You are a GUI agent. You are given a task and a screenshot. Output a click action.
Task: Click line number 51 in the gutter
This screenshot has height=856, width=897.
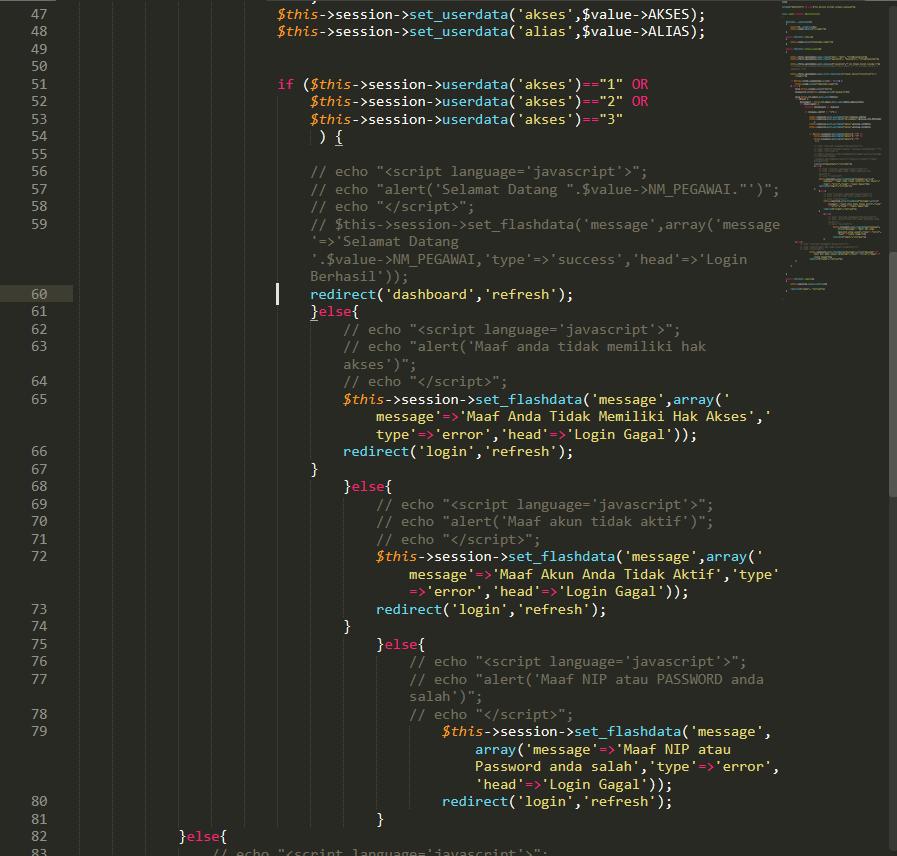point(39,84)
